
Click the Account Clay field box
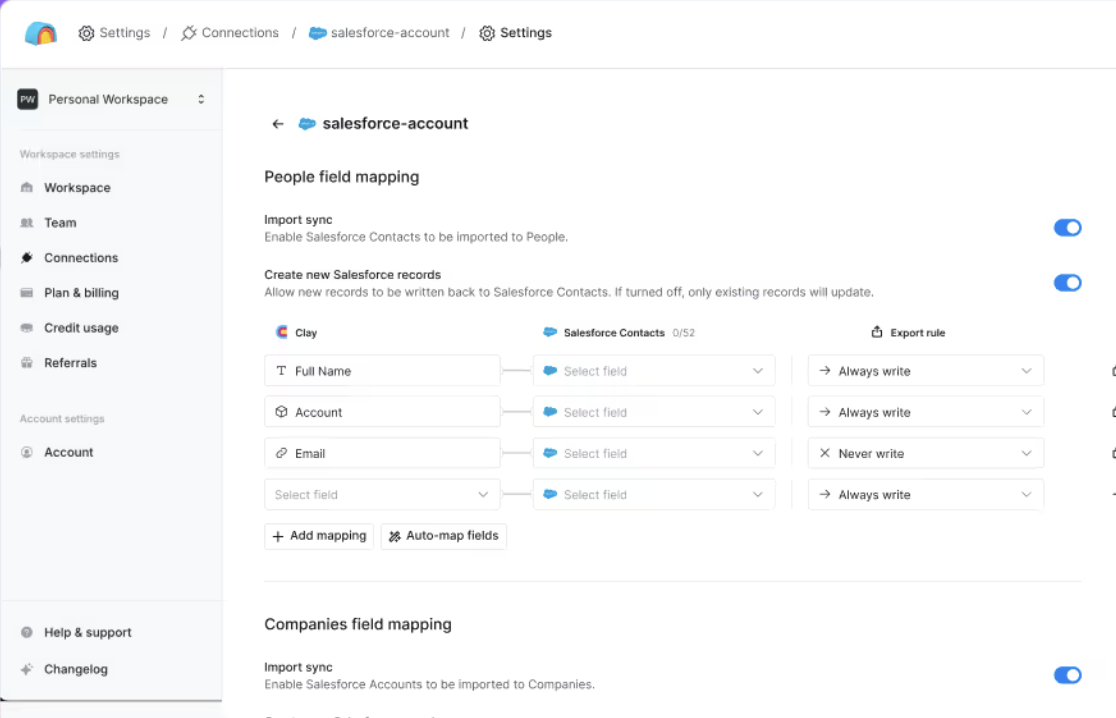point(382,412)
